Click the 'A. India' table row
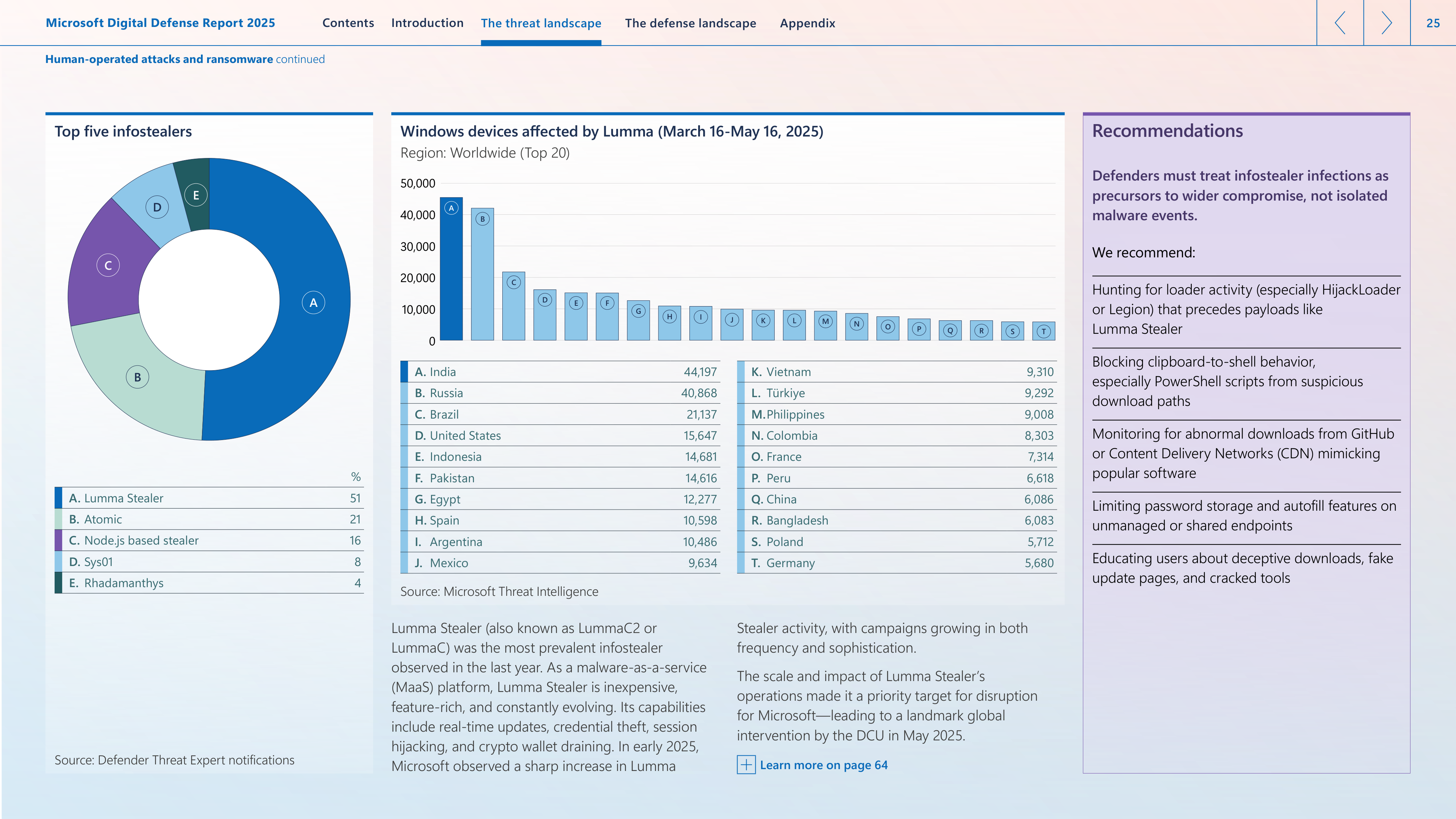The height and width of the screenshot is (819, 1456). pyautogui.click(x=560, y=372)
